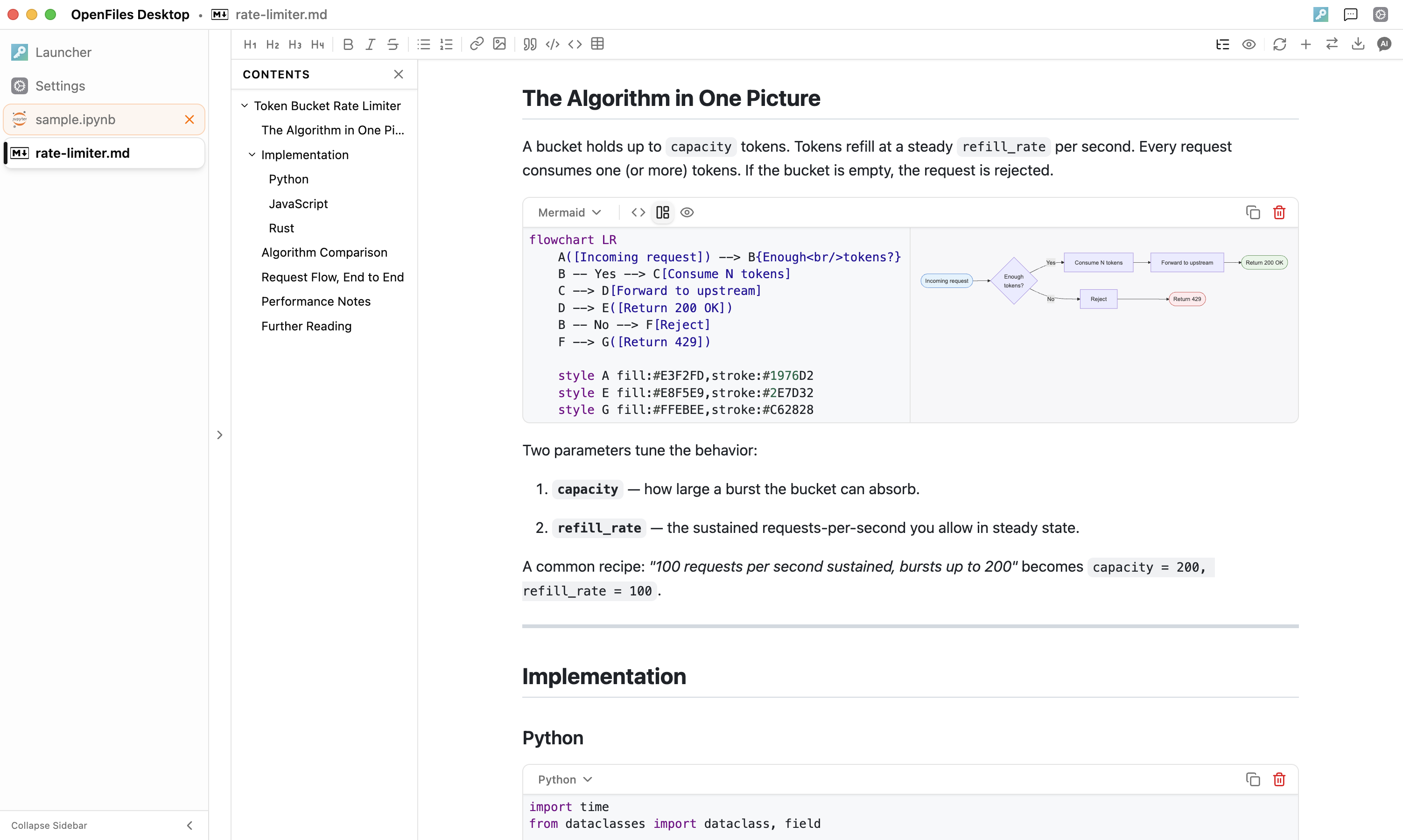The image size is (1403, 840).
Task: Open the AI assistant
Action: tap(1384, 43)
